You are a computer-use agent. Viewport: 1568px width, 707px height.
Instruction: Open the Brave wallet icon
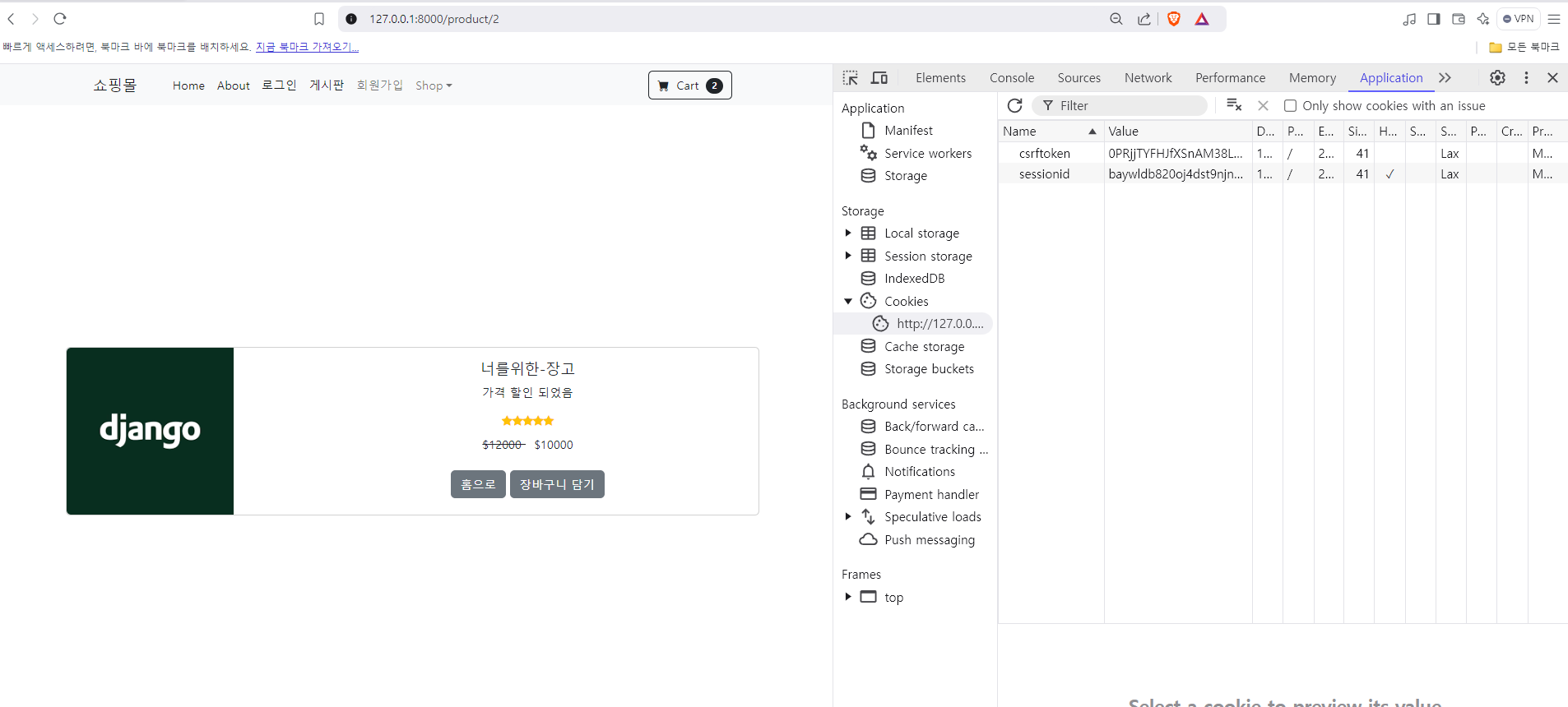click(1459, 19)
